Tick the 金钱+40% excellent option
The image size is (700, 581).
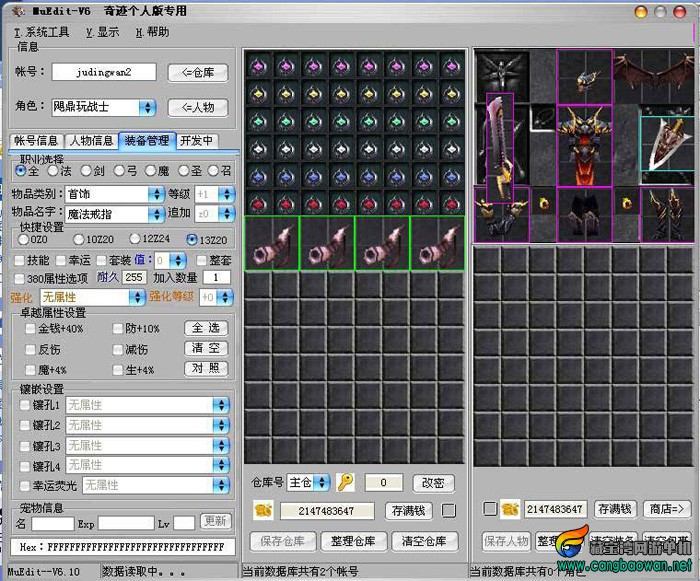pyautogui.click(x=30, y=329)
